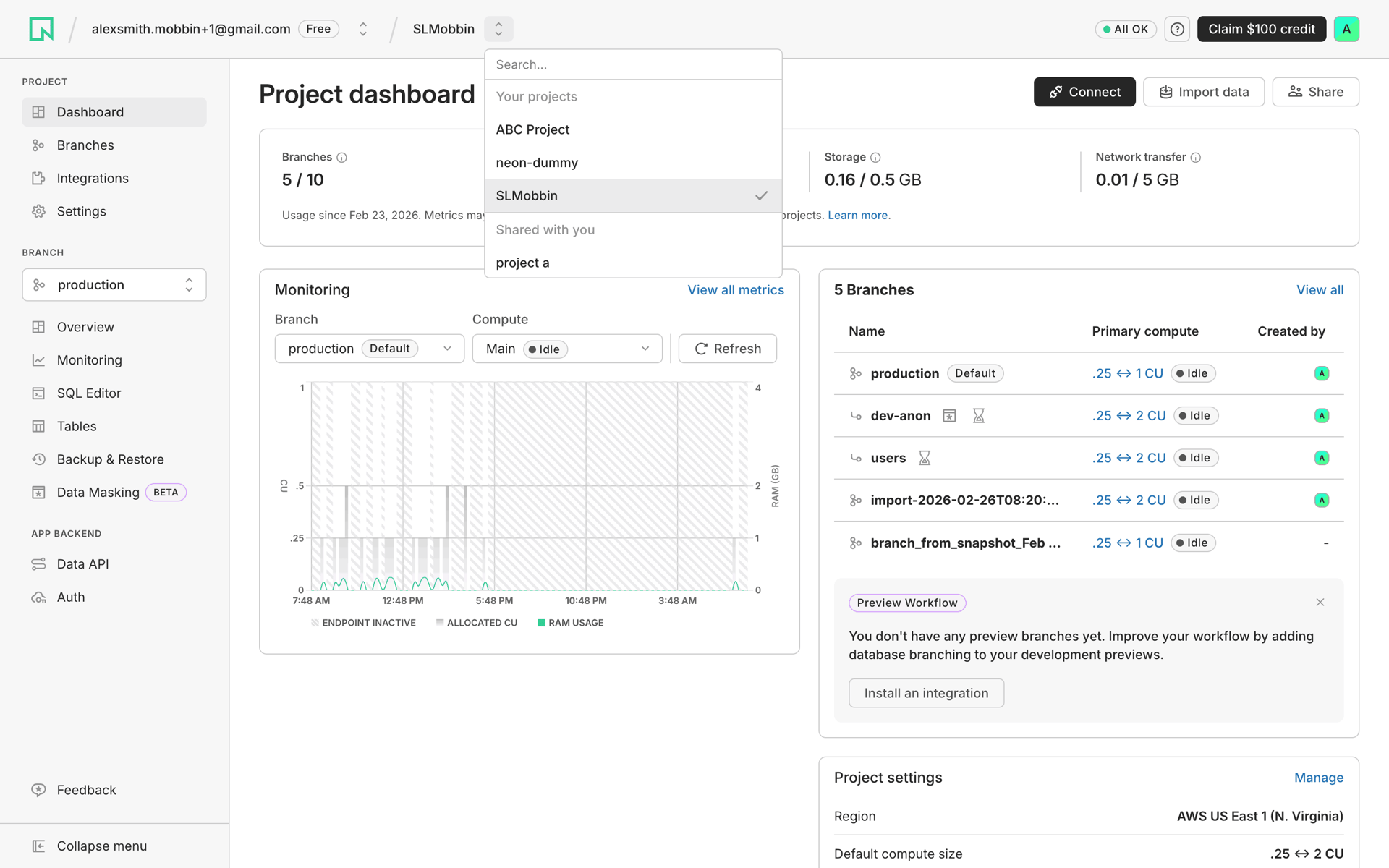Open the dev-anon branch
Image resolution: width=1389 pixels, height=868 pixels.
tap(901, 415)
